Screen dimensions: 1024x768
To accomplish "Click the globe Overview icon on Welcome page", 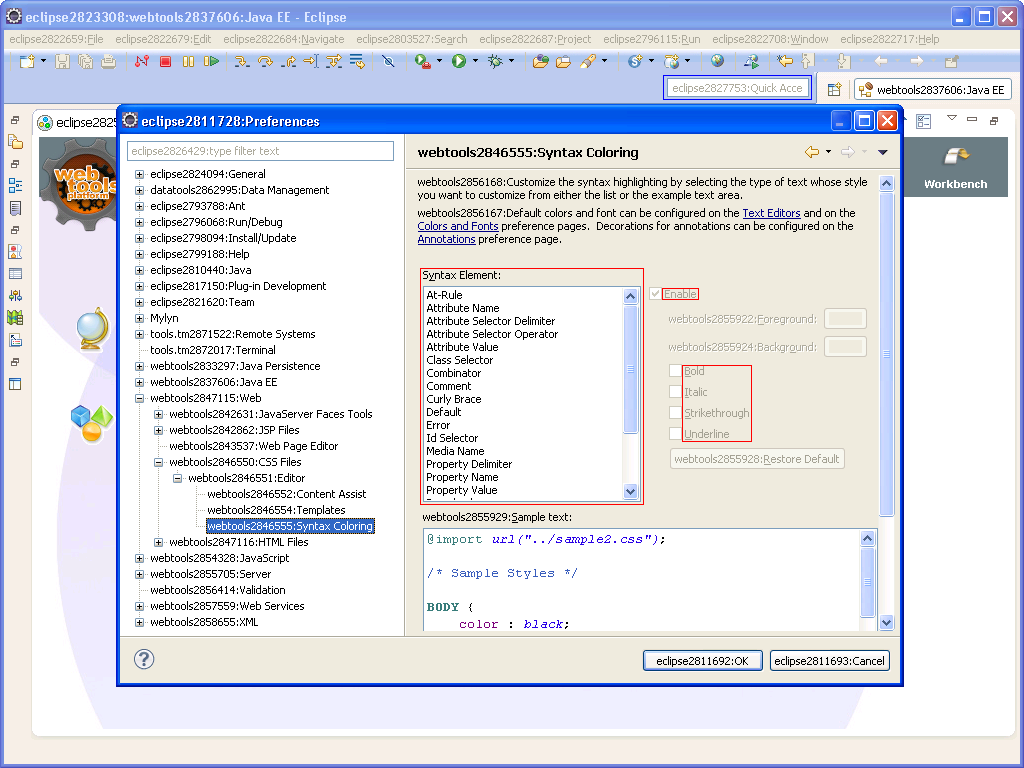I will tap(92, 329).
